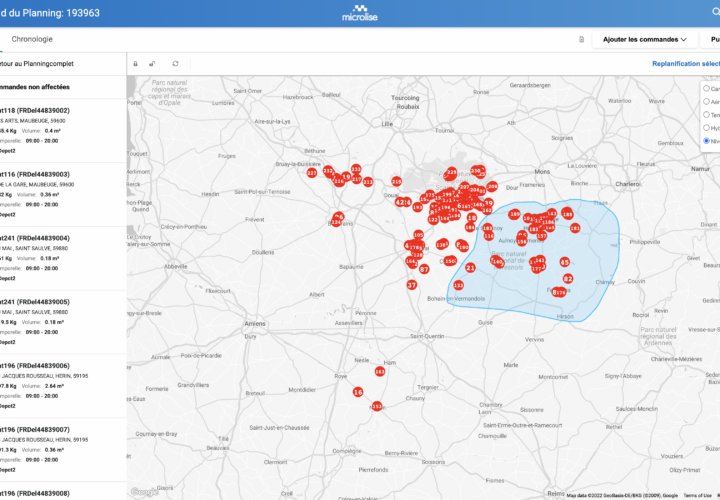The width and height of the screenshot is (720, 500).
Task: Click the open padlock unlock icon
Action: point(152,64)
